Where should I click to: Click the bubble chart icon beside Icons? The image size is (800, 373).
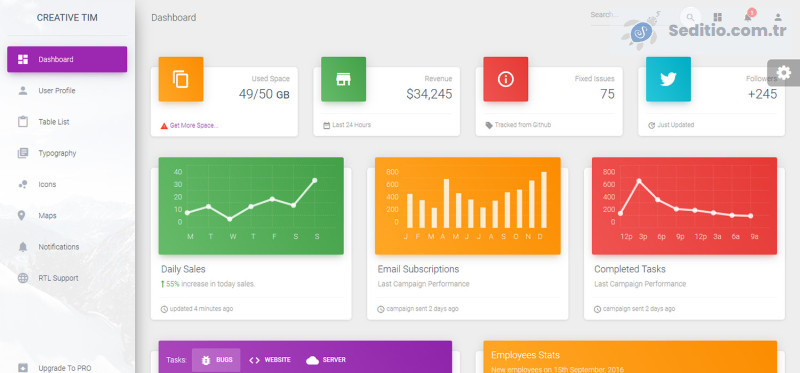coord(22,185)
